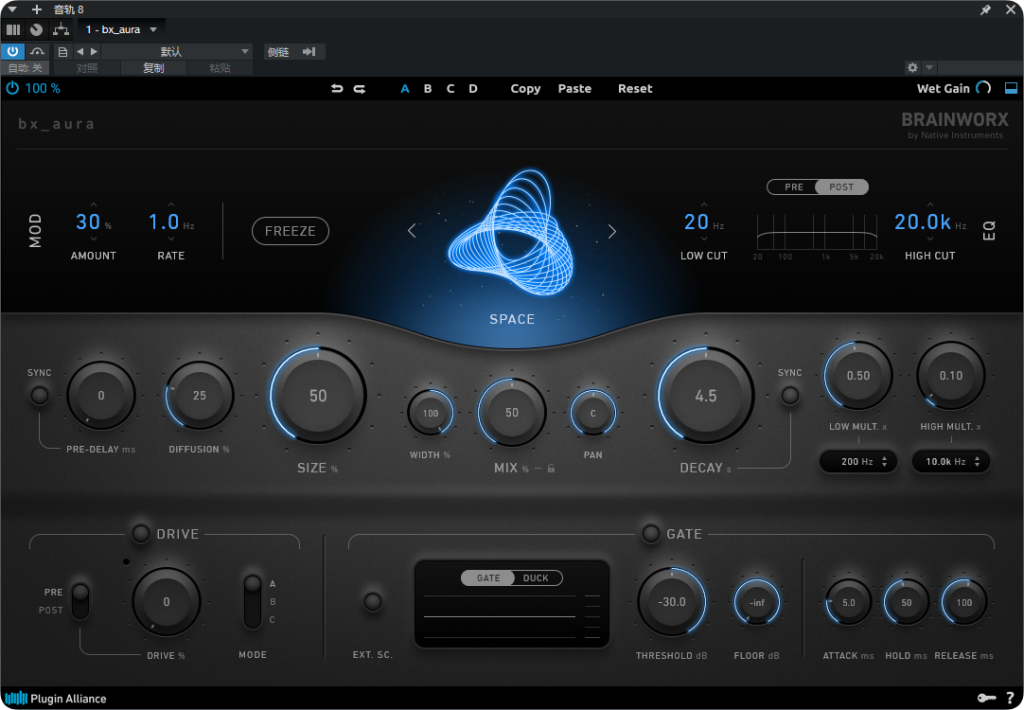
Task: Click the SPACE reverb visual
Action: [512, 232]
